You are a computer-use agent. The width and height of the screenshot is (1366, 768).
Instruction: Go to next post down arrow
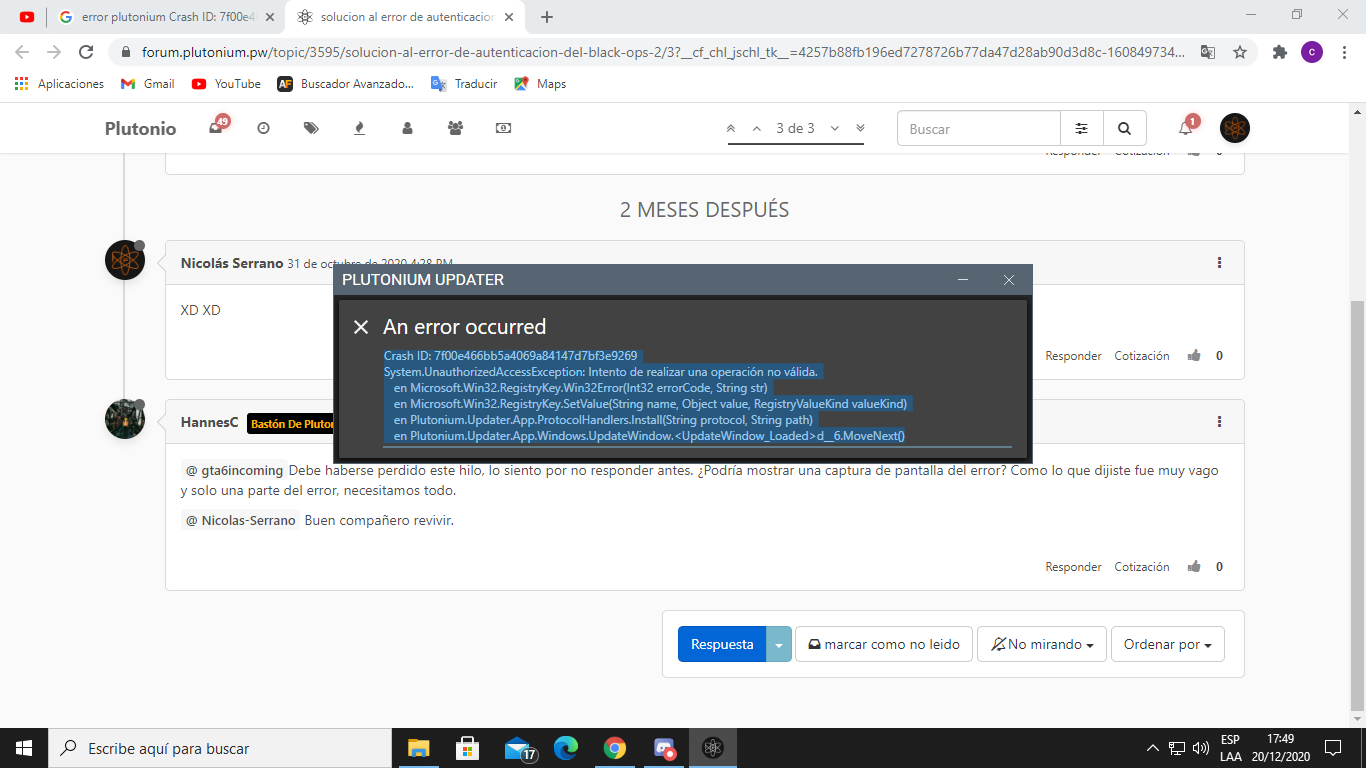click(834, 128)
